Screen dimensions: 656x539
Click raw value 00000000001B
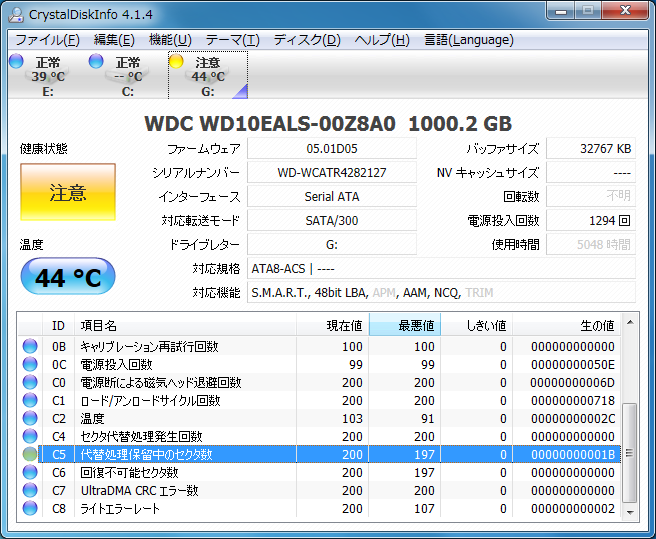click(x=573, y=454)
